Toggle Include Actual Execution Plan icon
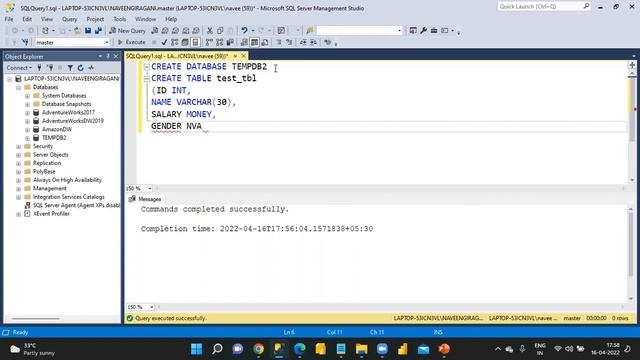640x360 pixels. point(209,42)
